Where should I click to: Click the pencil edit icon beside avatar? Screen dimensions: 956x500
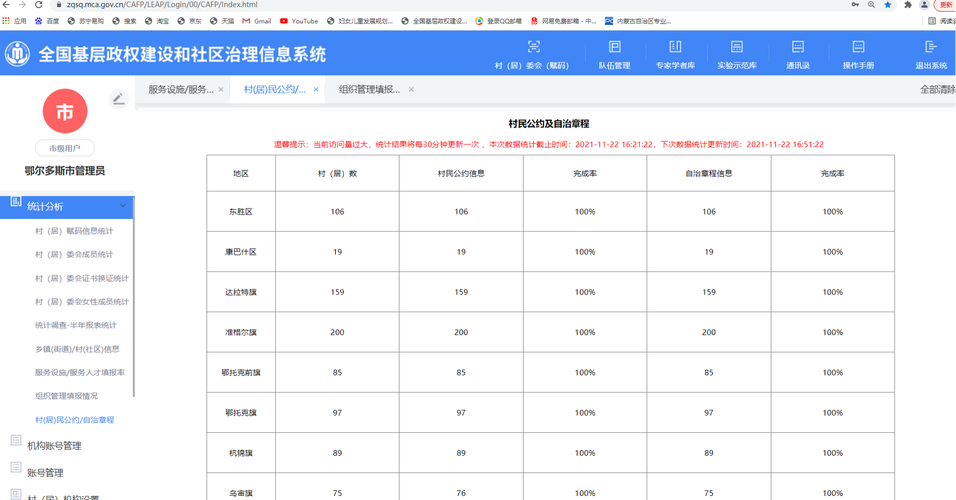[x=118, y=99]
